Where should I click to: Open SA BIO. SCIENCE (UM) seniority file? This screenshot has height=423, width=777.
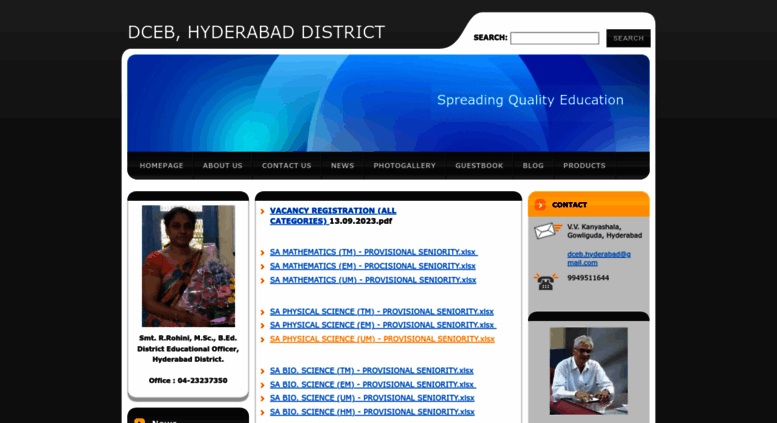point(372,398)
